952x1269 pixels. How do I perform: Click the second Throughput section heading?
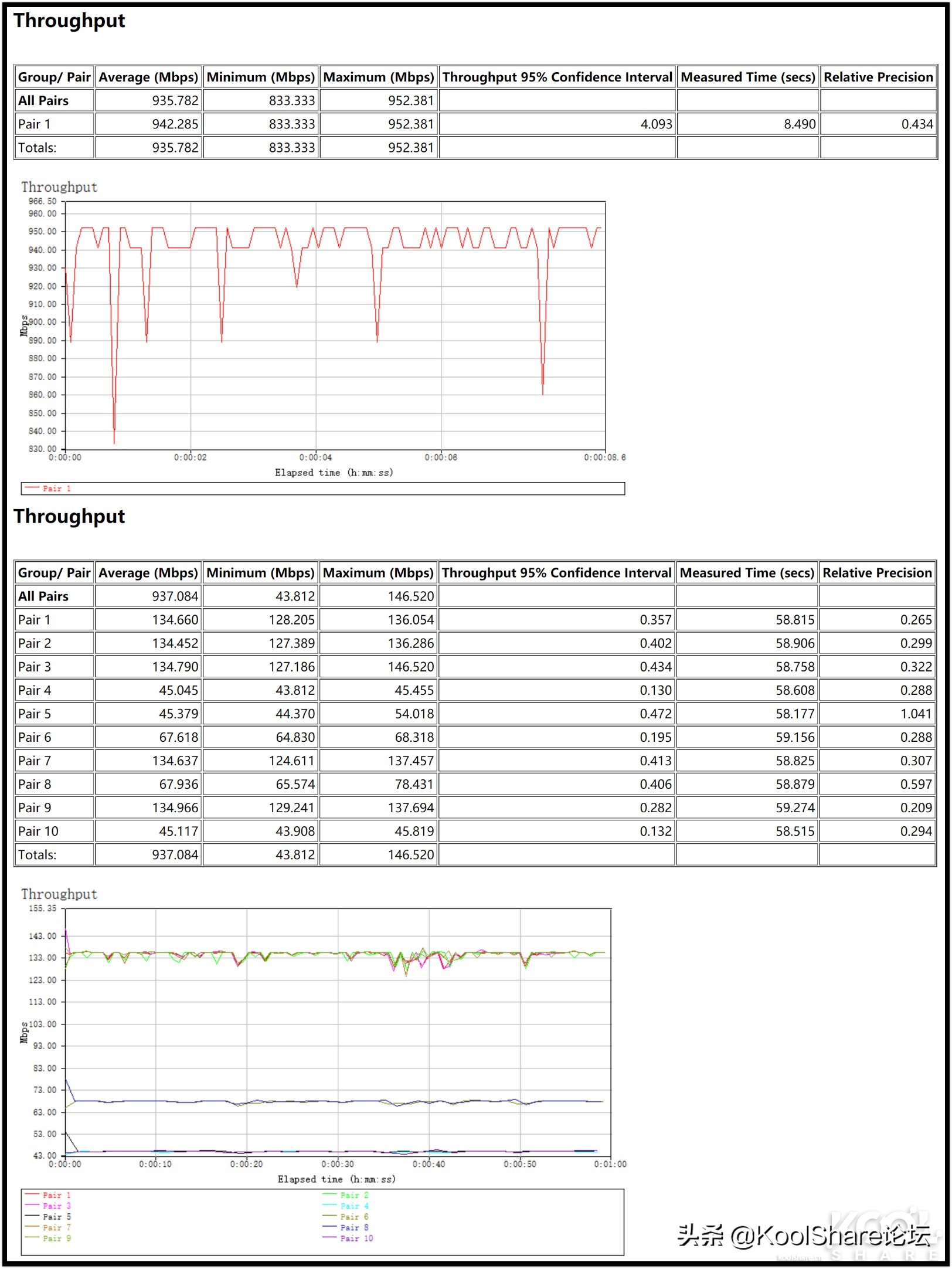pos(70,517)
